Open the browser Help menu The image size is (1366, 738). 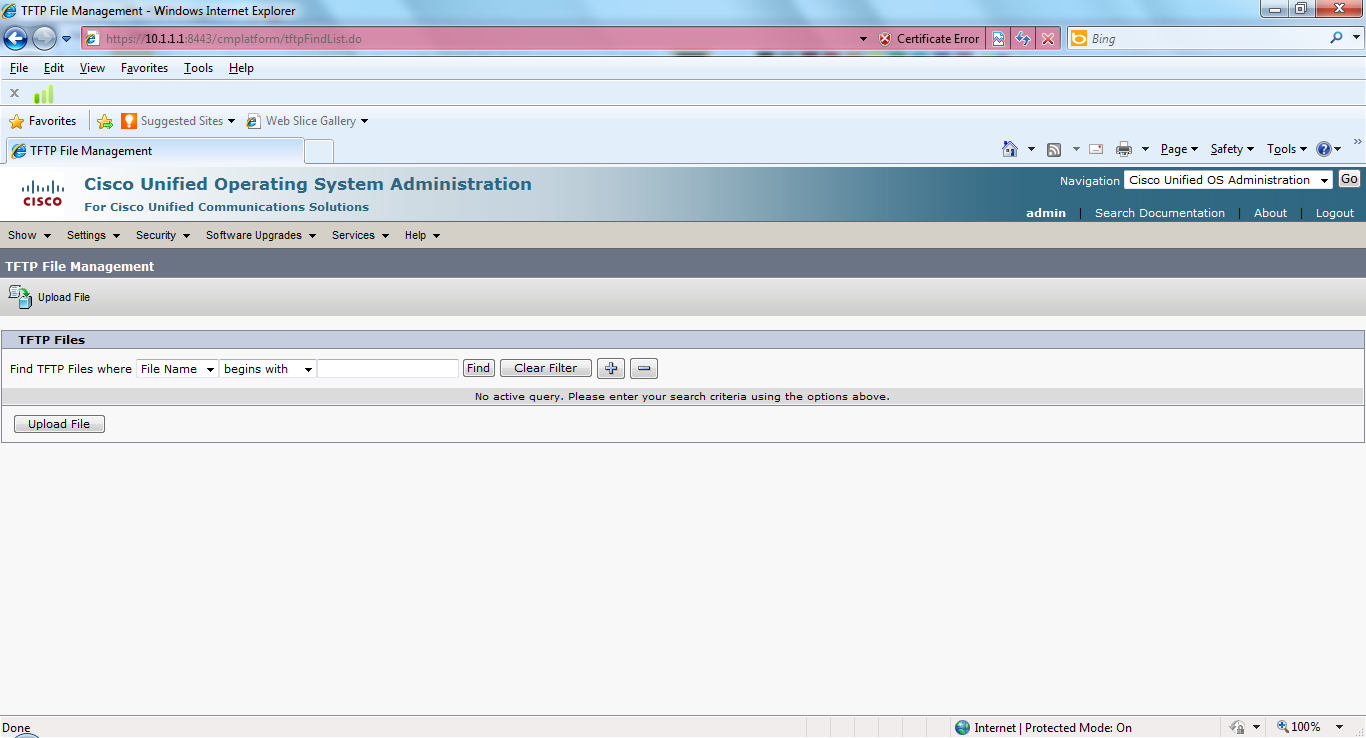241,68
